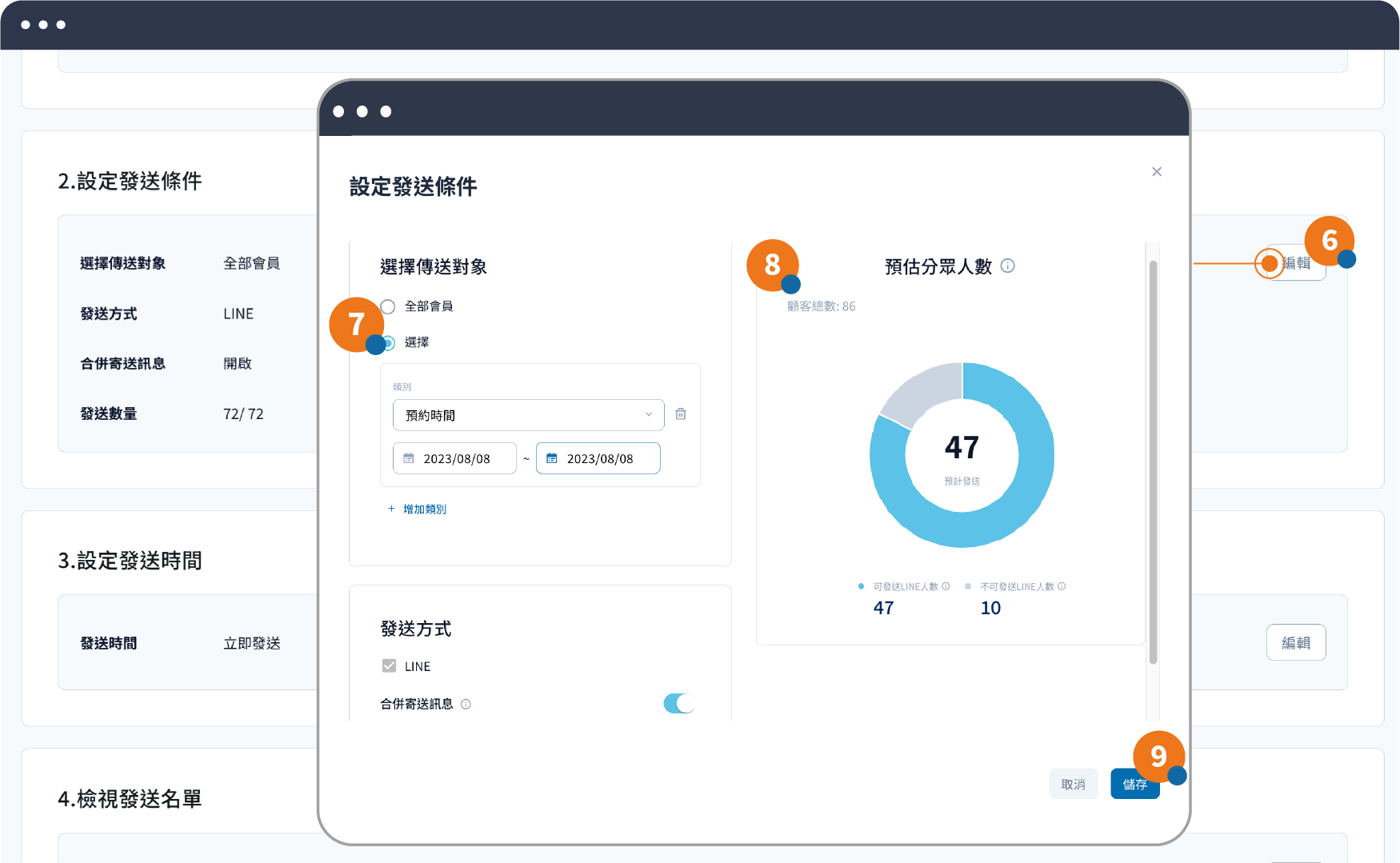Toggle the LINE checkbox under 發送方式
Screen dimensions: 1400x863
[x=390, y=665]
